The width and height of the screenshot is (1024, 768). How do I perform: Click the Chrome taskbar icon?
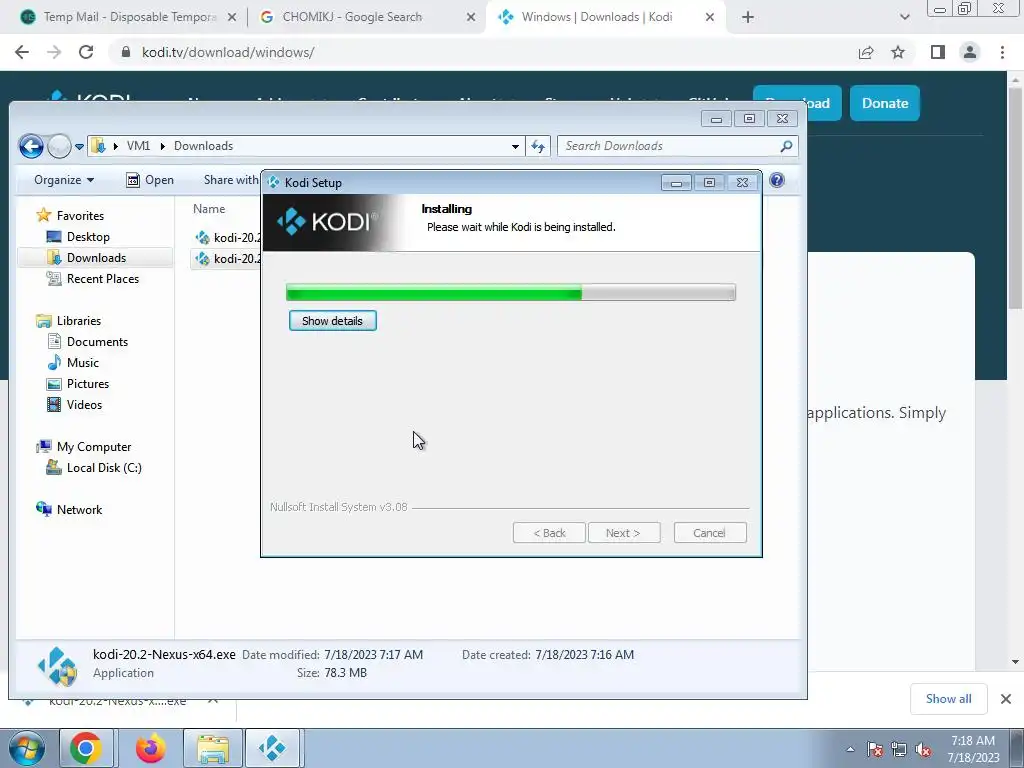(x=86, y=748)
